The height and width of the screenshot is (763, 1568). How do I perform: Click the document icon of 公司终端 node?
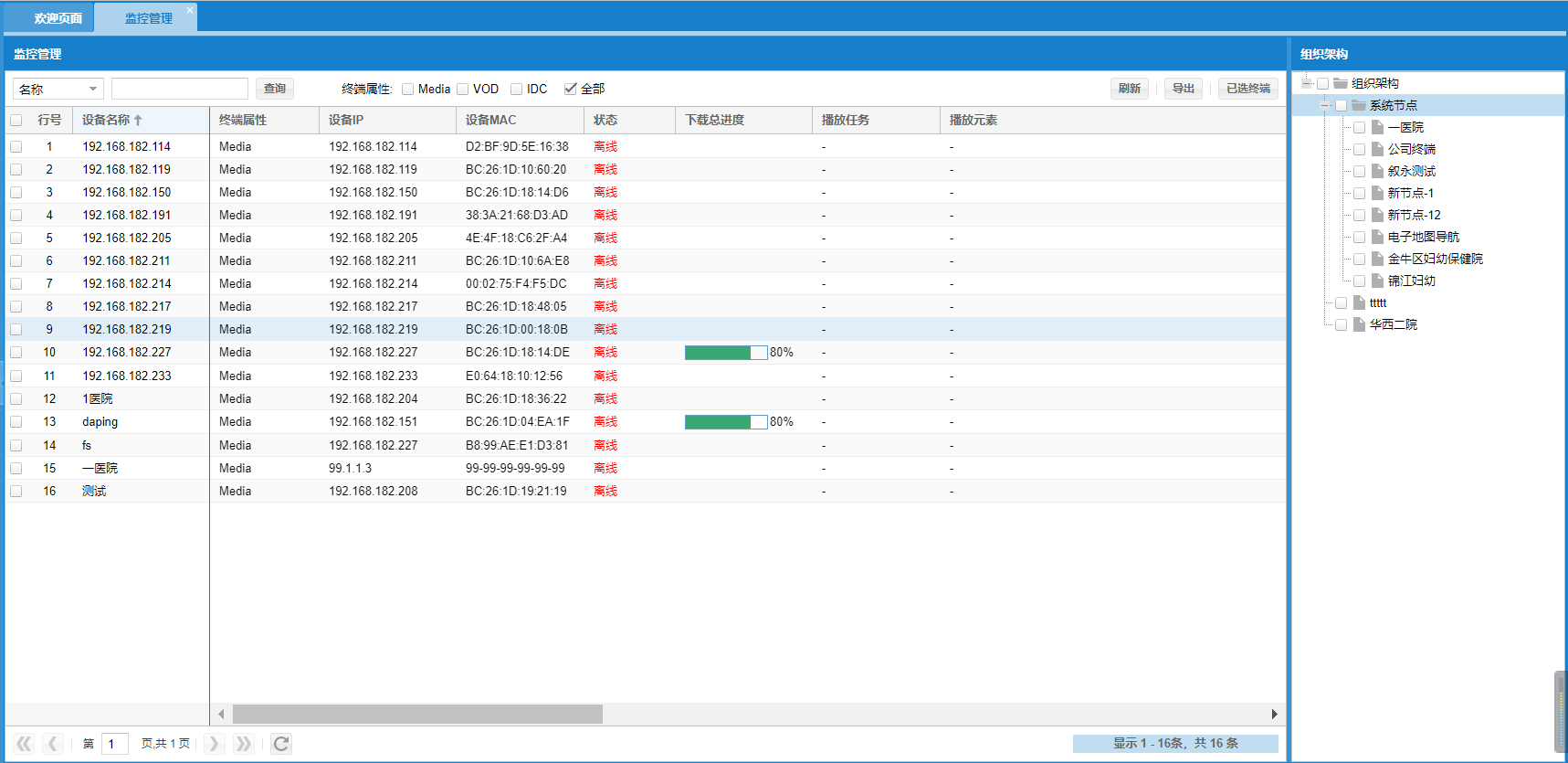pyautogui.click(x=1377, y=149)
